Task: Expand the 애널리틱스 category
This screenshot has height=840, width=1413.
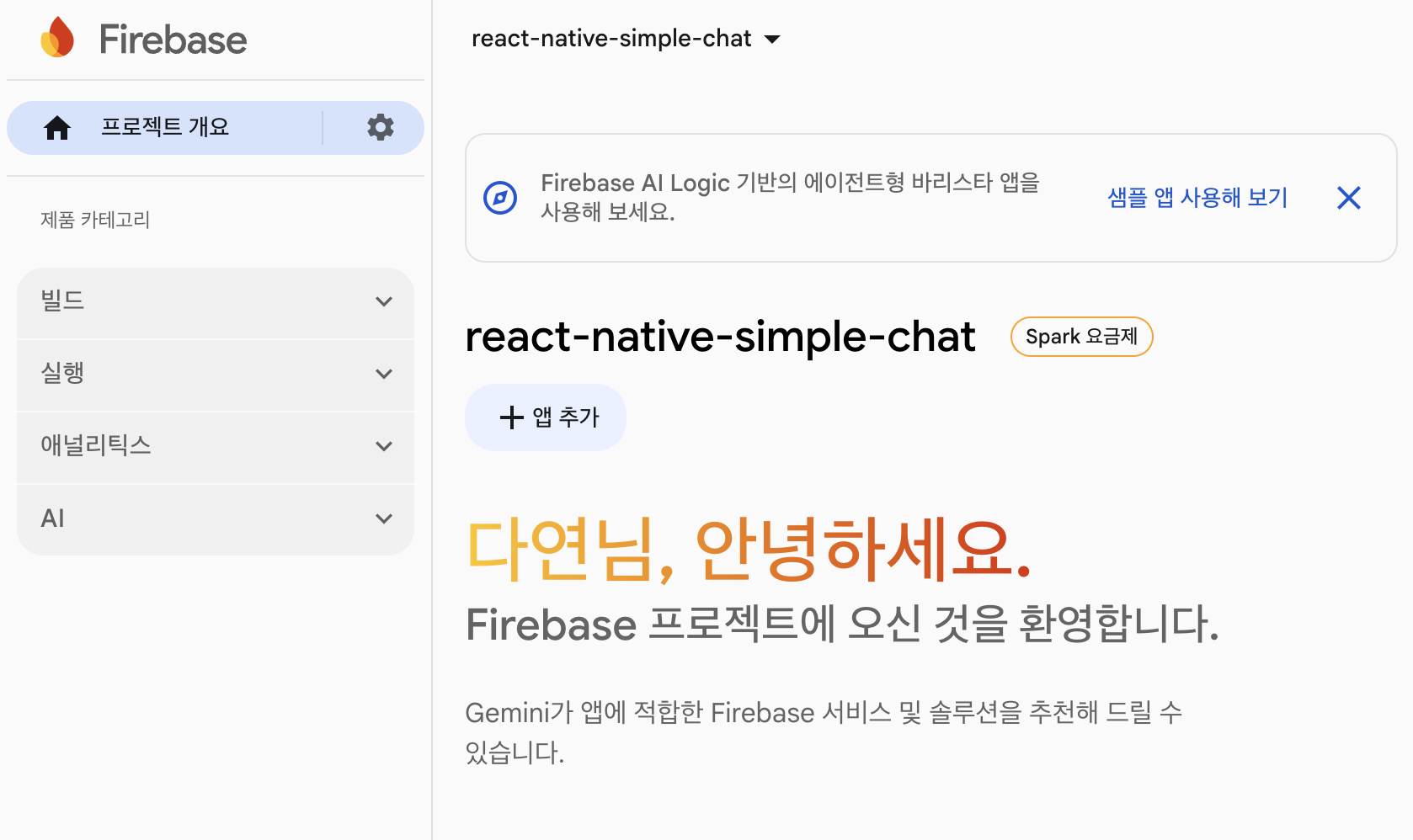Action: coord(216,446)
